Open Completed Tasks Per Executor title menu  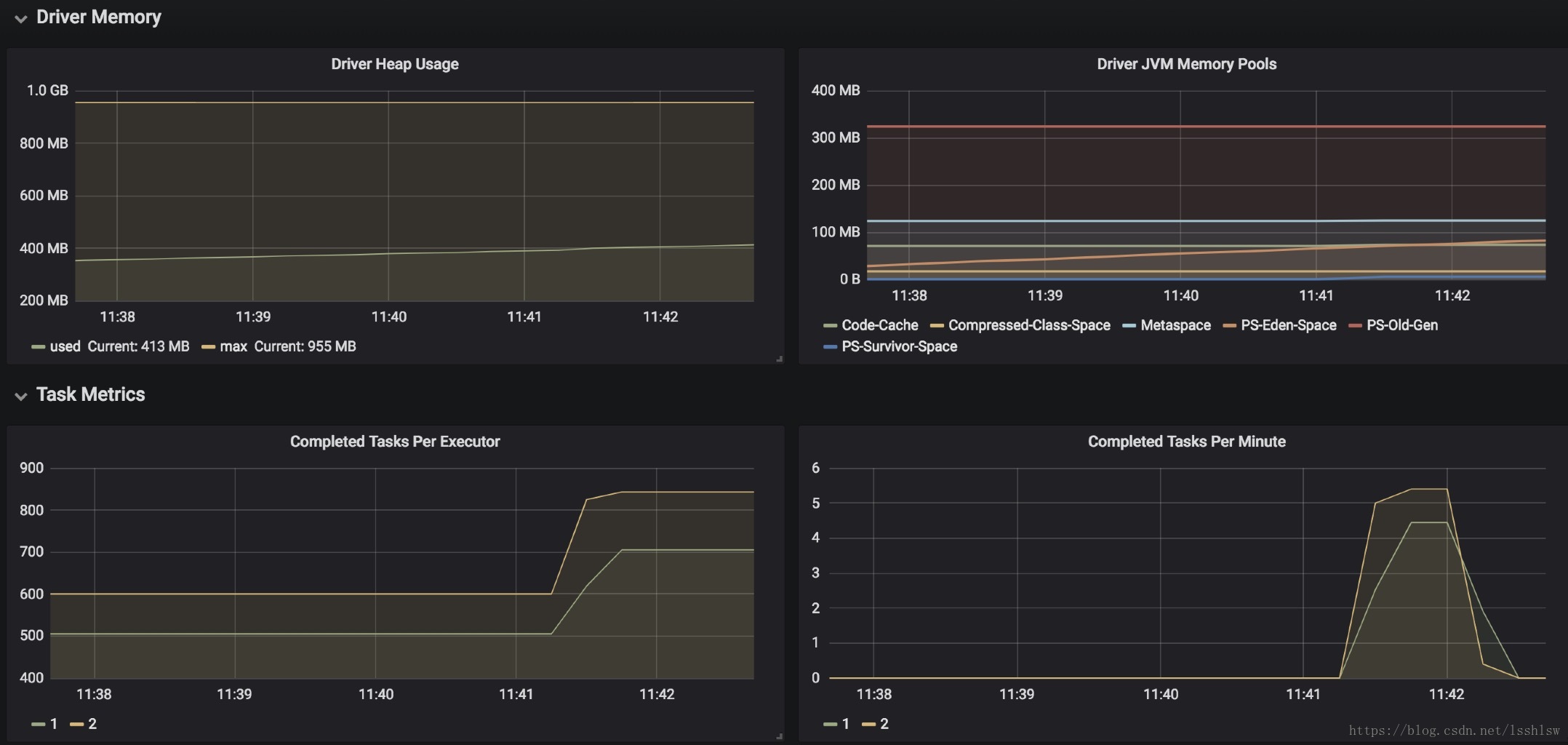coord(395,442)
